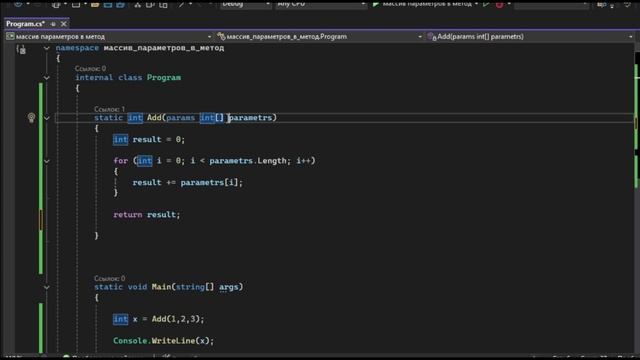
Task: Click the 'Program' class name in code
Action: [x=164, y=78]
